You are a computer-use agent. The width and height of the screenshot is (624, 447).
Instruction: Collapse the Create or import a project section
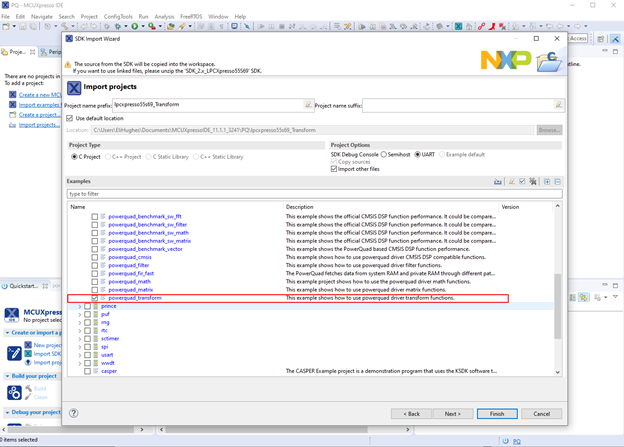pyautogui.click(x=7, y=333)
